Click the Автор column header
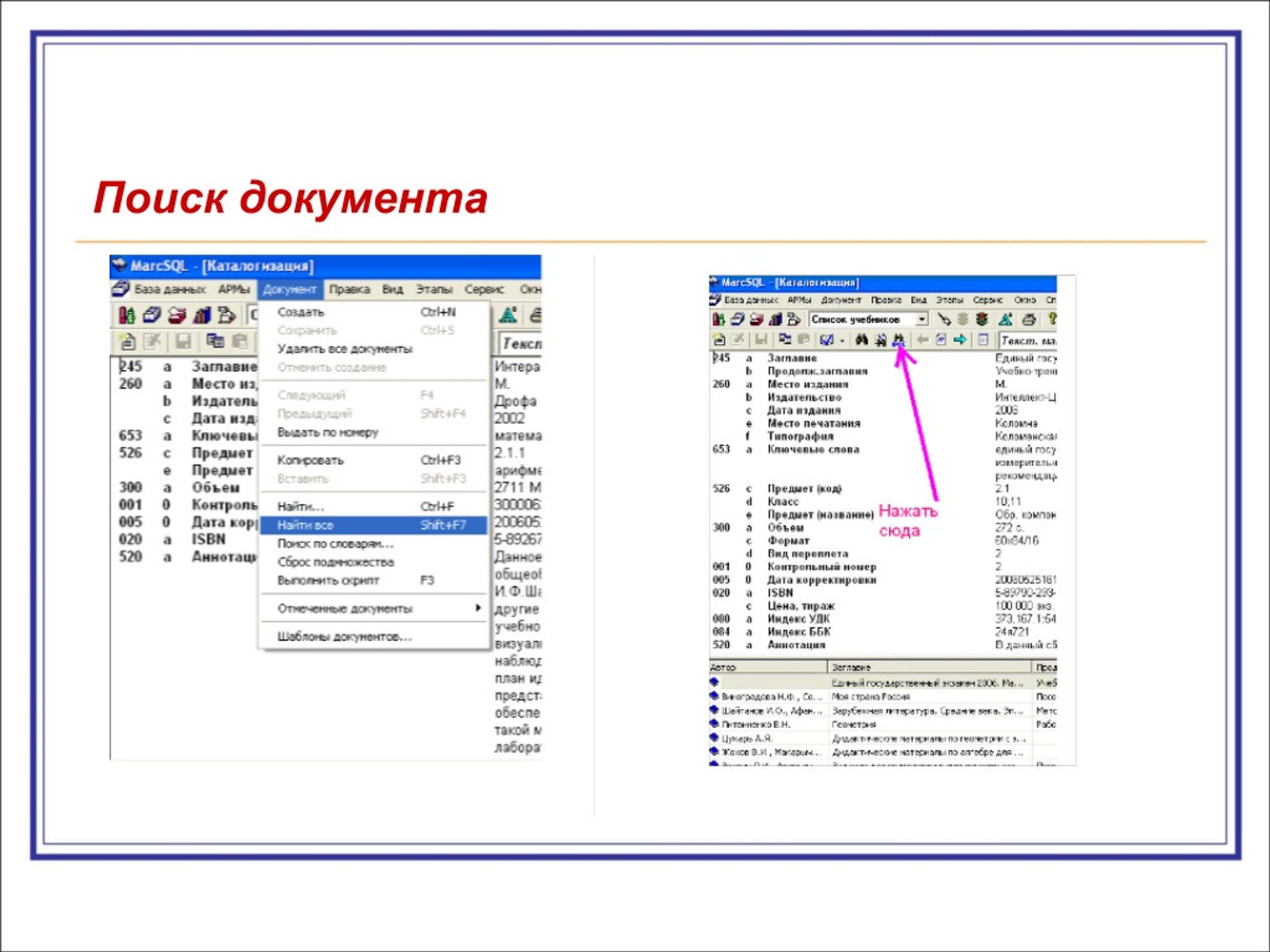 (769, 667)
